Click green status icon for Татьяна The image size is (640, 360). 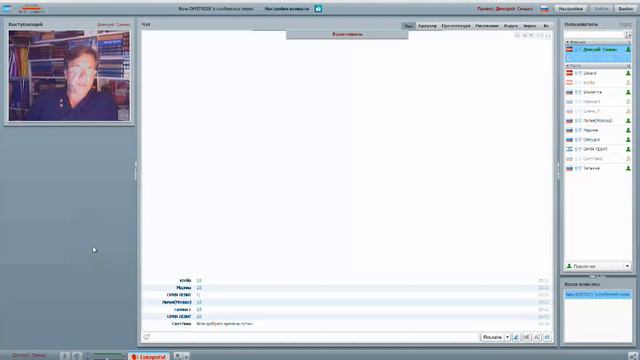pyautogui.click(x=628, y=168)
